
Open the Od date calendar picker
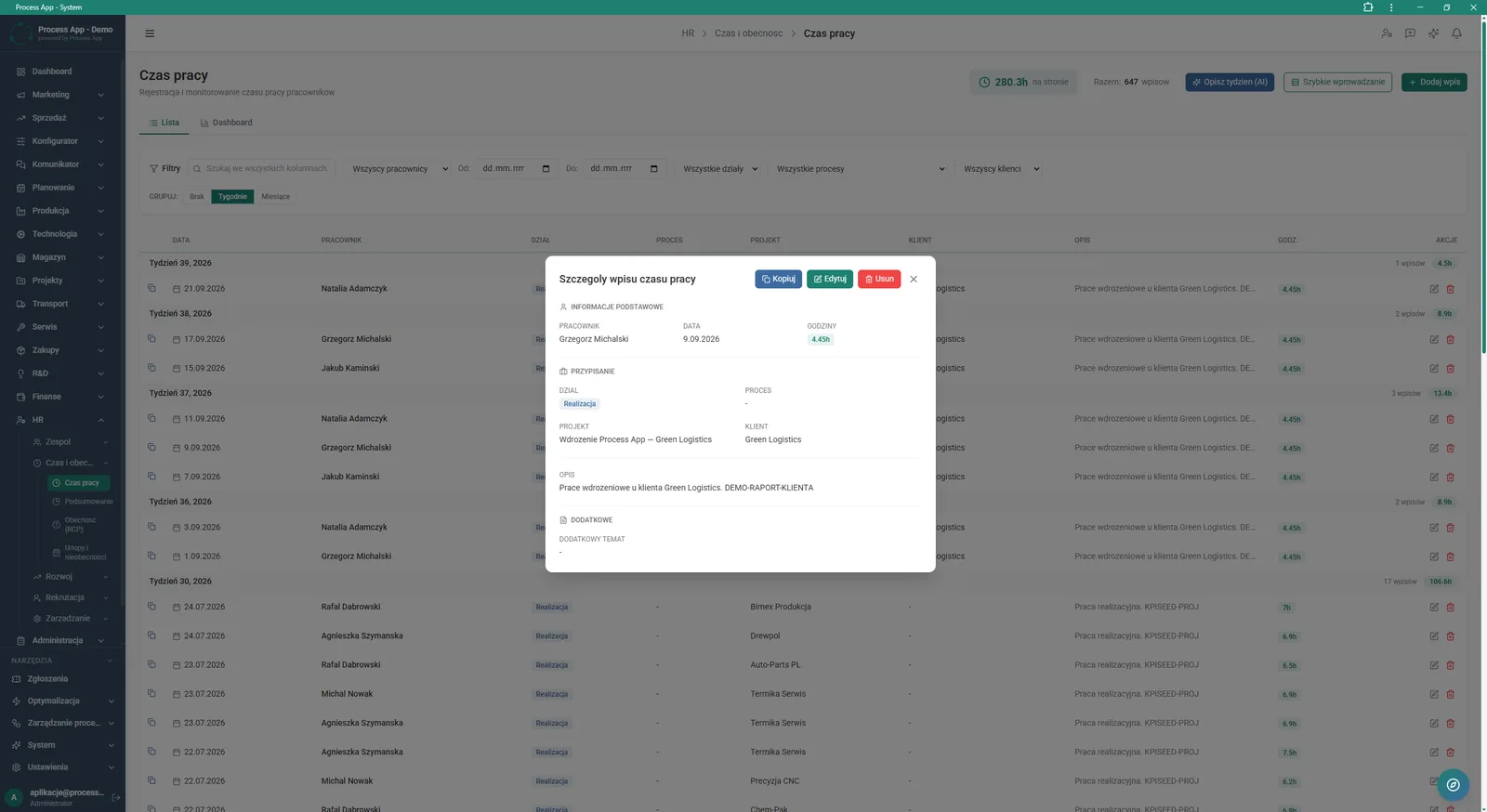pos(546,169)
